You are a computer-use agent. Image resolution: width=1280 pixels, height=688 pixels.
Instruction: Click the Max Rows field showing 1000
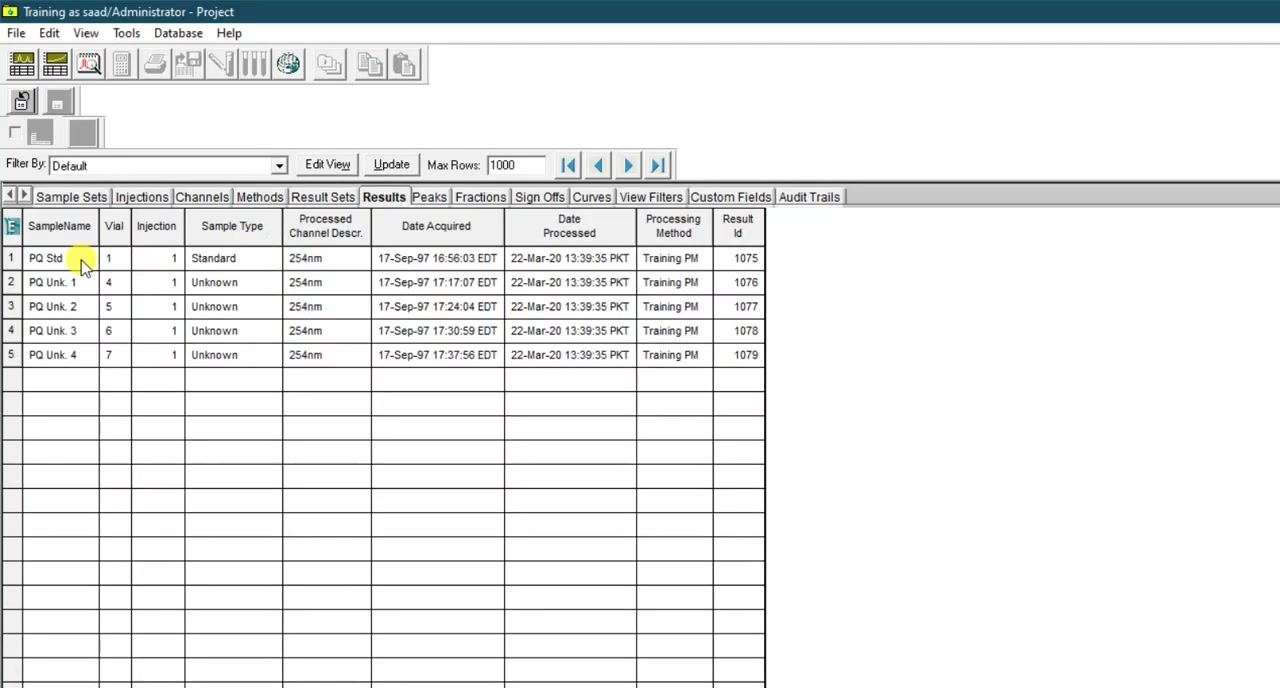tap(516, 165)
